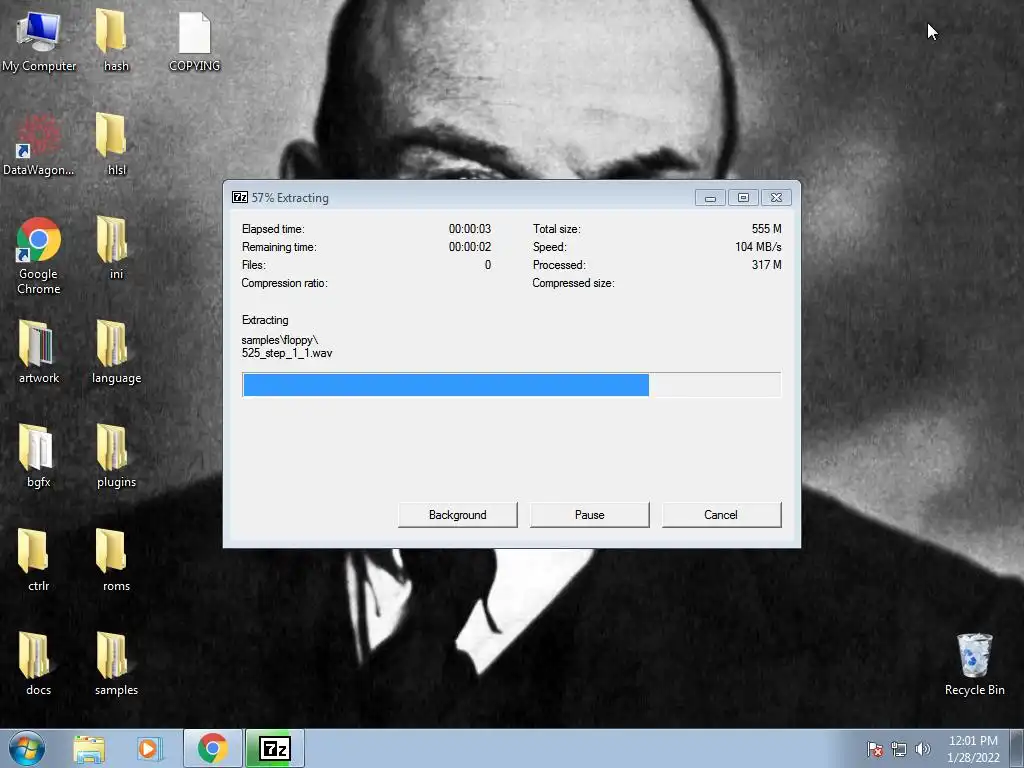Select the Recycle Bin icon
The image size is (1024, 768).
click(974, 664)
